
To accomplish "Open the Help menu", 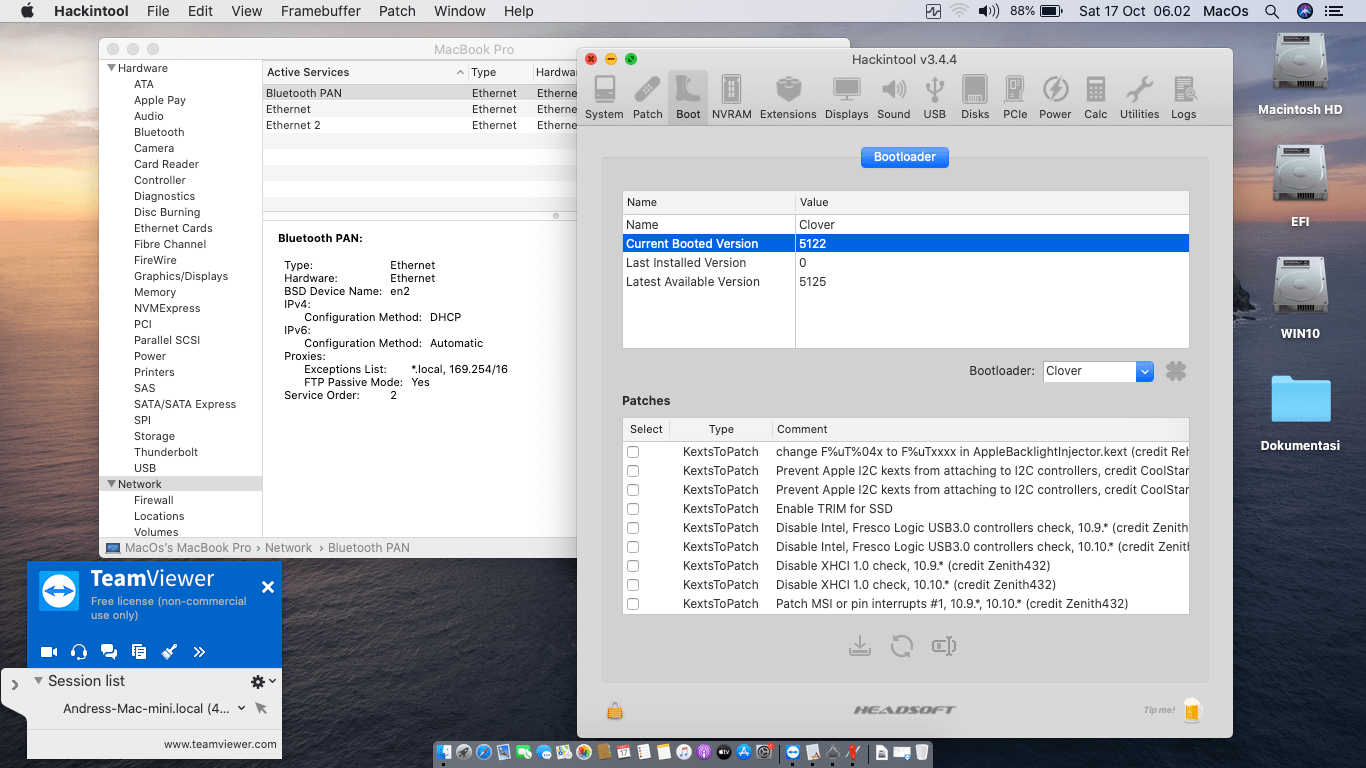I will 519,11.
